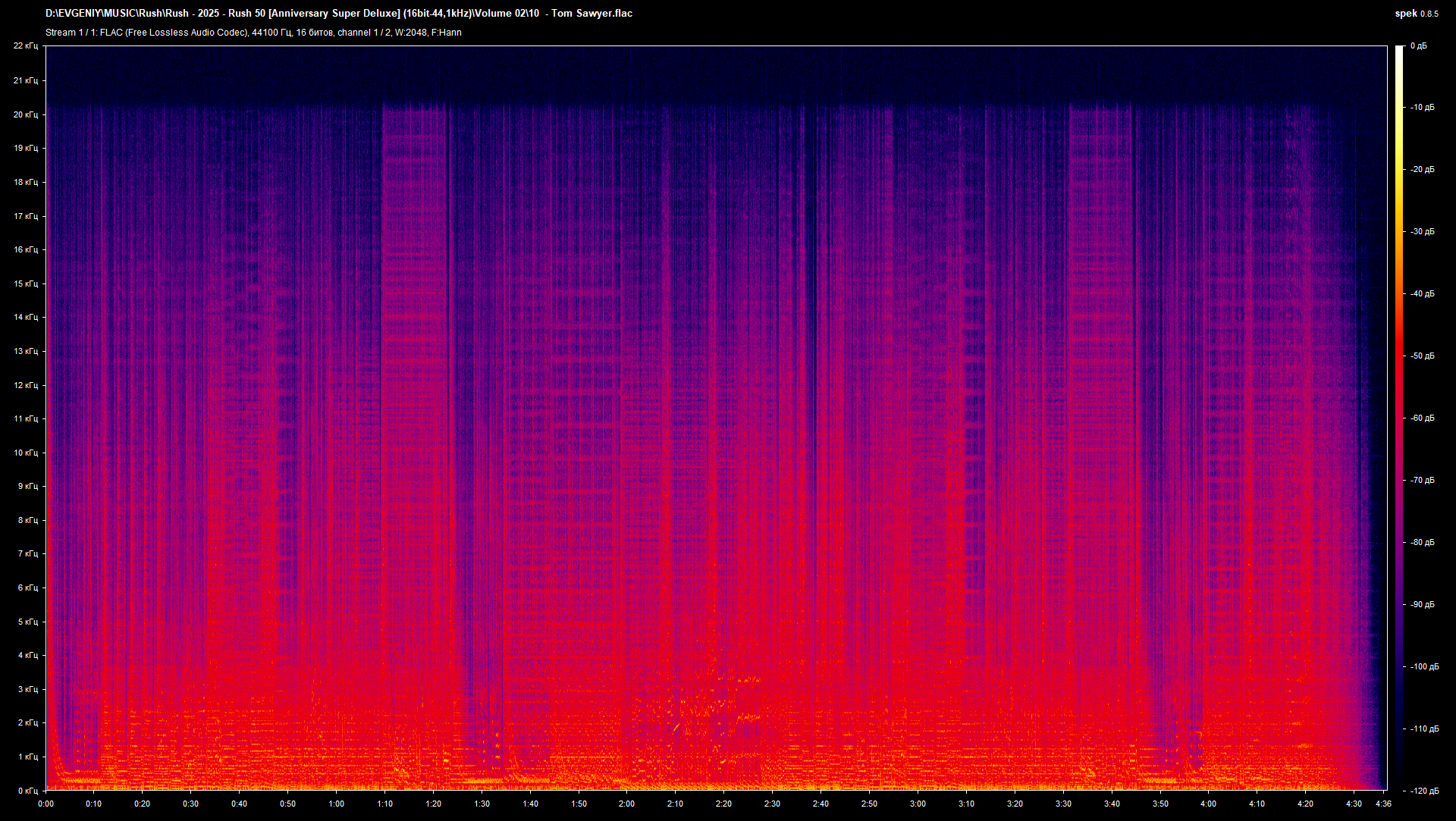Click the 4:36 end time label
The height and width of the screenshot is (821, 1456).
coord(1383,804)
